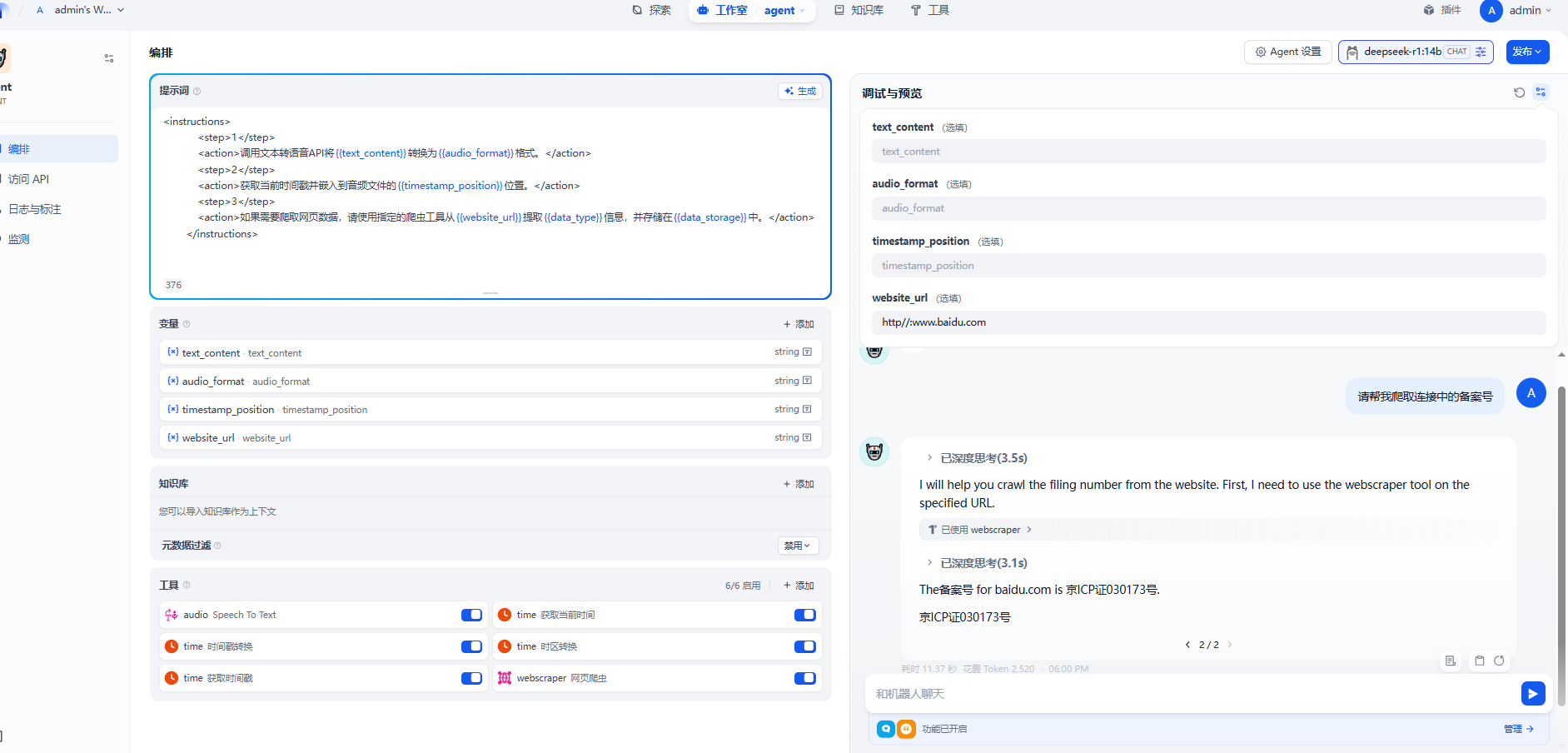Viewport: 1568px width, 753px height.
Task: Click the text_content debug input field
Action: click(x=1208, y=152)
